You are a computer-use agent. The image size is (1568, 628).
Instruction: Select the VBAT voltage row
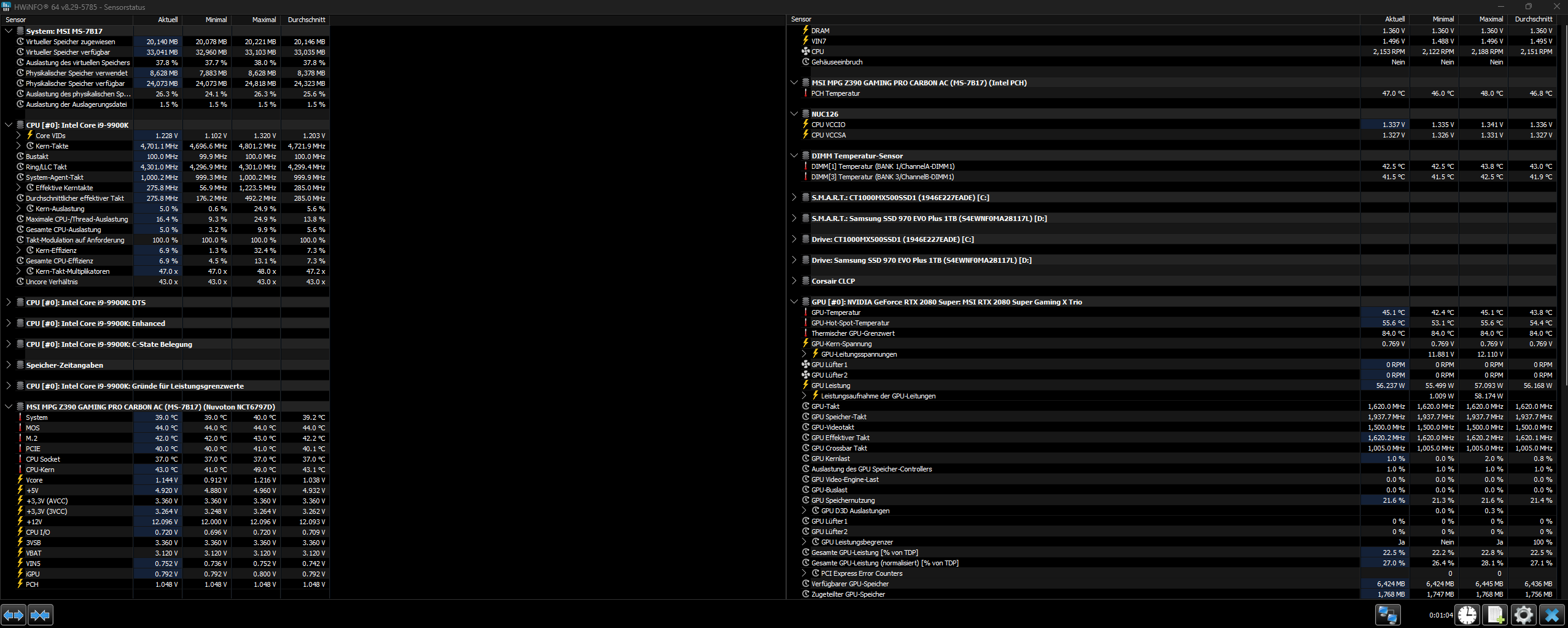tap(165, 553)
